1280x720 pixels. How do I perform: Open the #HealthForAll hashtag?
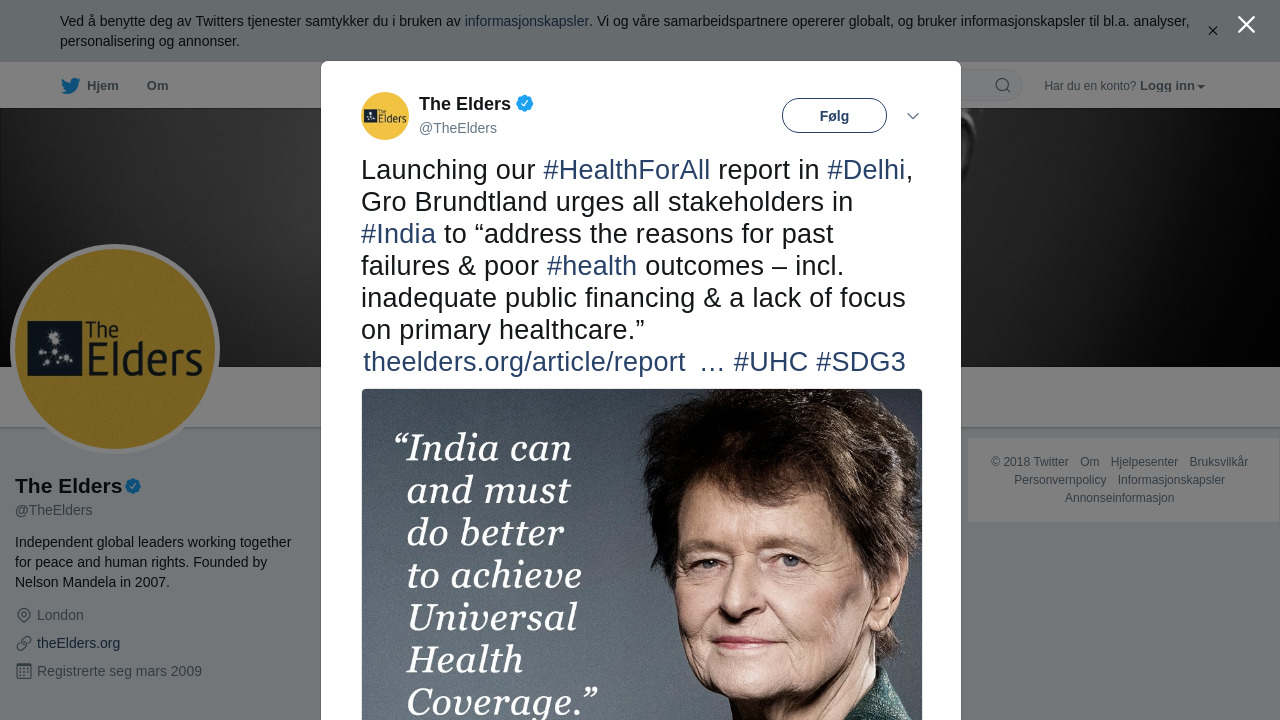(626, 171)
